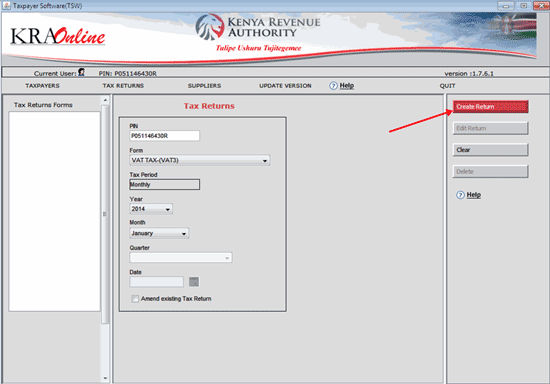Image resolution: width=550 pixels, height=384 pixels.
Task: Click the Tax Returns Forms list scrollbar down arrow
Action: 105,378
